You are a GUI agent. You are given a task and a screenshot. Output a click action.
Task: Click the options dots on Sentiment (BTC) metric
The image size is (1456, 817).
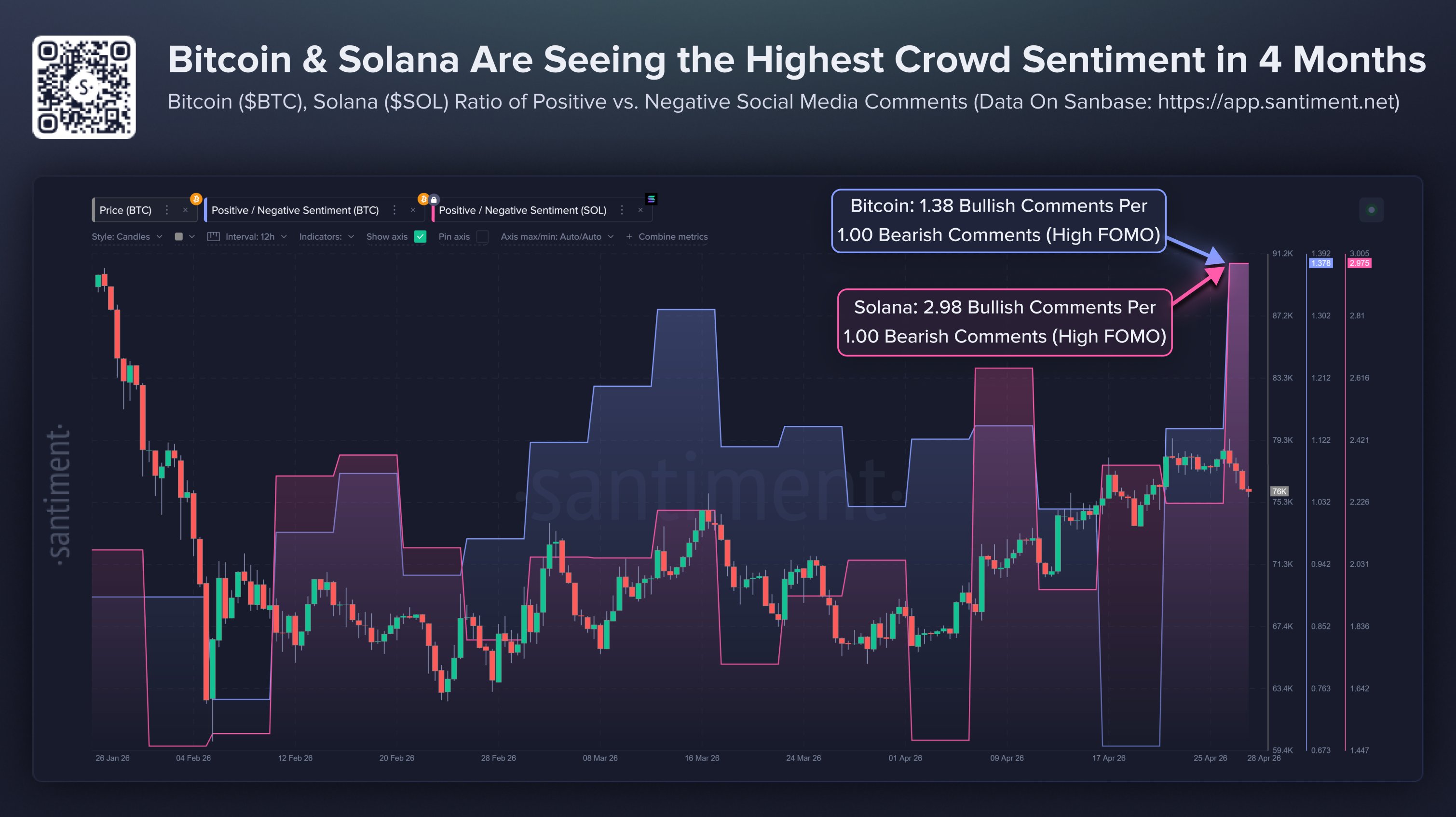pyautogui.click(x=394, y=210)
